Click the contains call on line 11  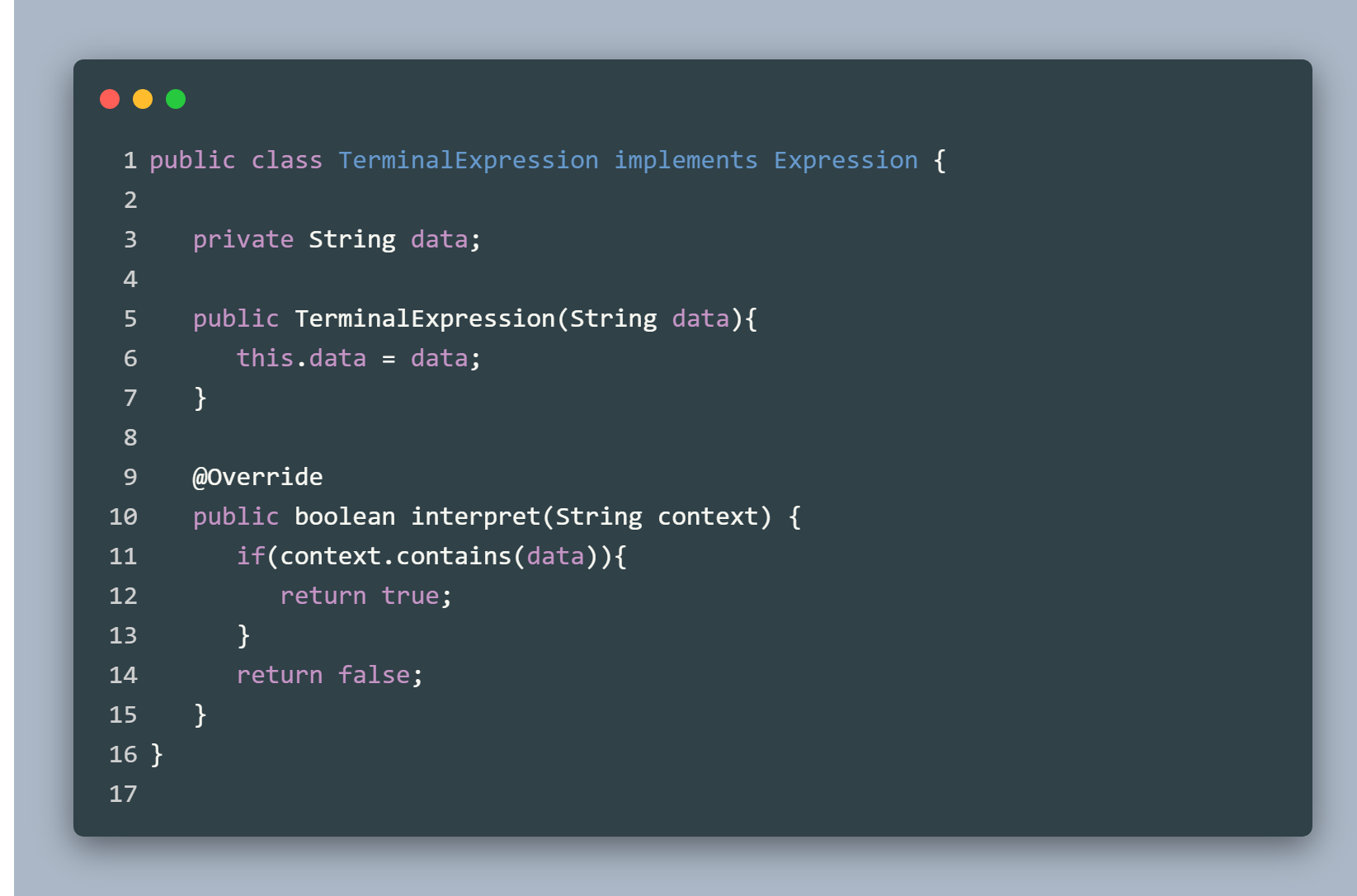[x=454, y=556]
